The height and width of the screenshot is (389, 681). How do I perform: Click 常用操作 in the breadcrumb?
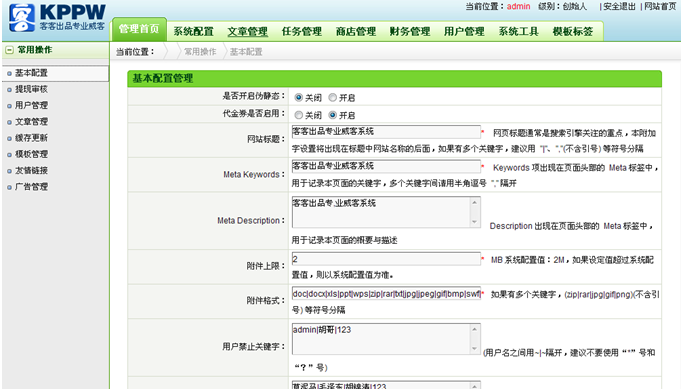(x=200, y=52)
